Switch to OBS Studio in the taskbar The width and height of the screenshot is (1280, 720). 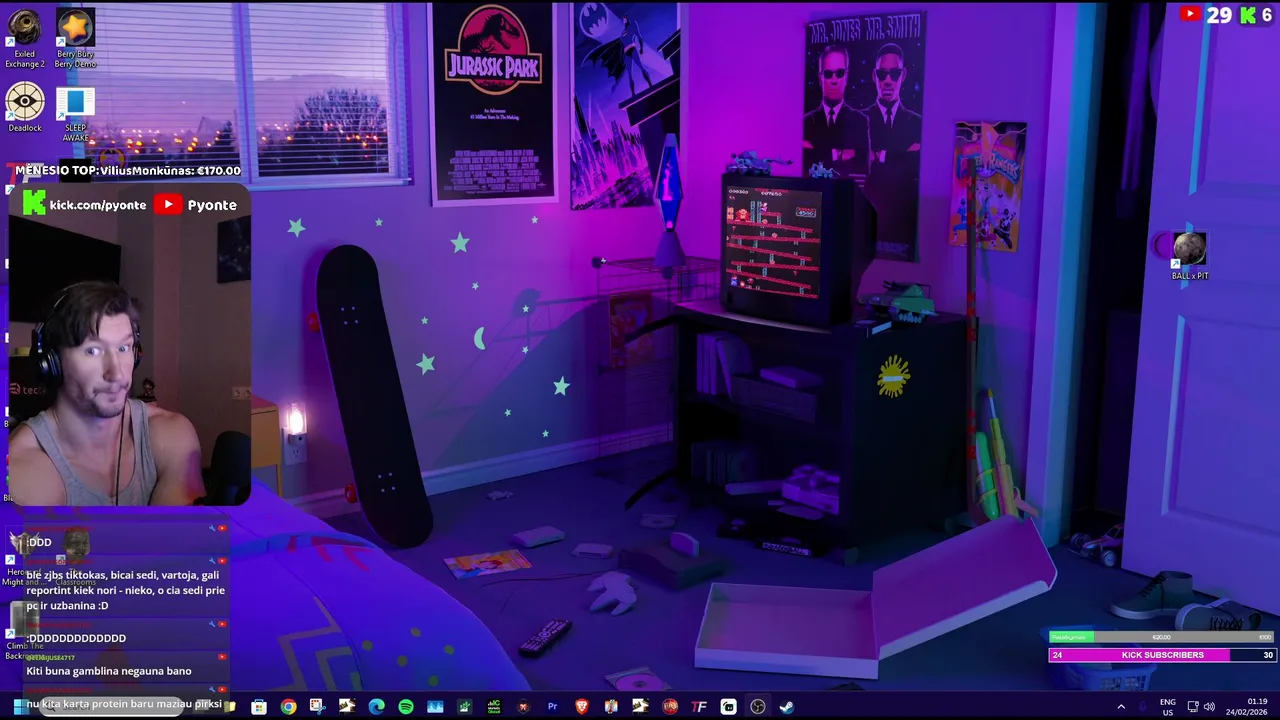pos(758,707)
